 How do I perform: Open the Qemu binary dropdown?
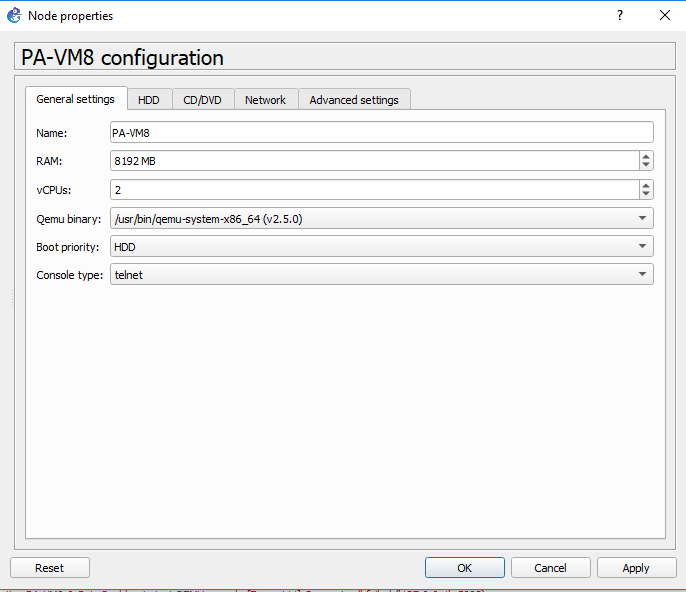(382, 218)
